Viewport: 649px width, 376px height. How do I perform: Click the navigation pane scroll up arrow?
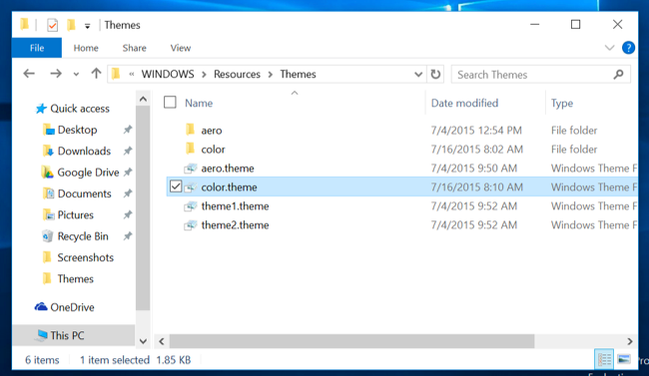pos(143,99)
